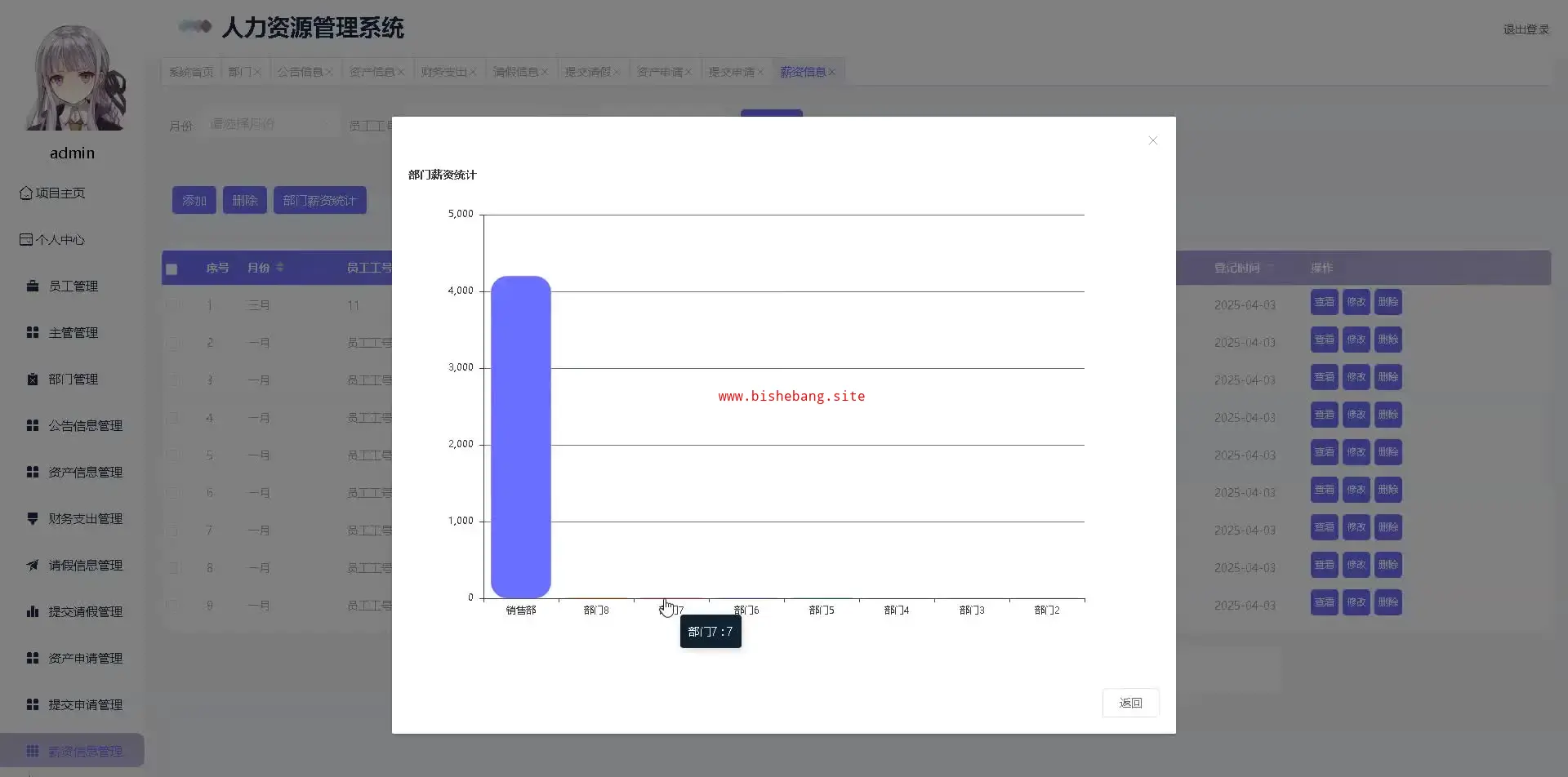1568x777 pixels.
Task: Click the briefcase icon for 员工管理
Action: click(x=33, y=286)
